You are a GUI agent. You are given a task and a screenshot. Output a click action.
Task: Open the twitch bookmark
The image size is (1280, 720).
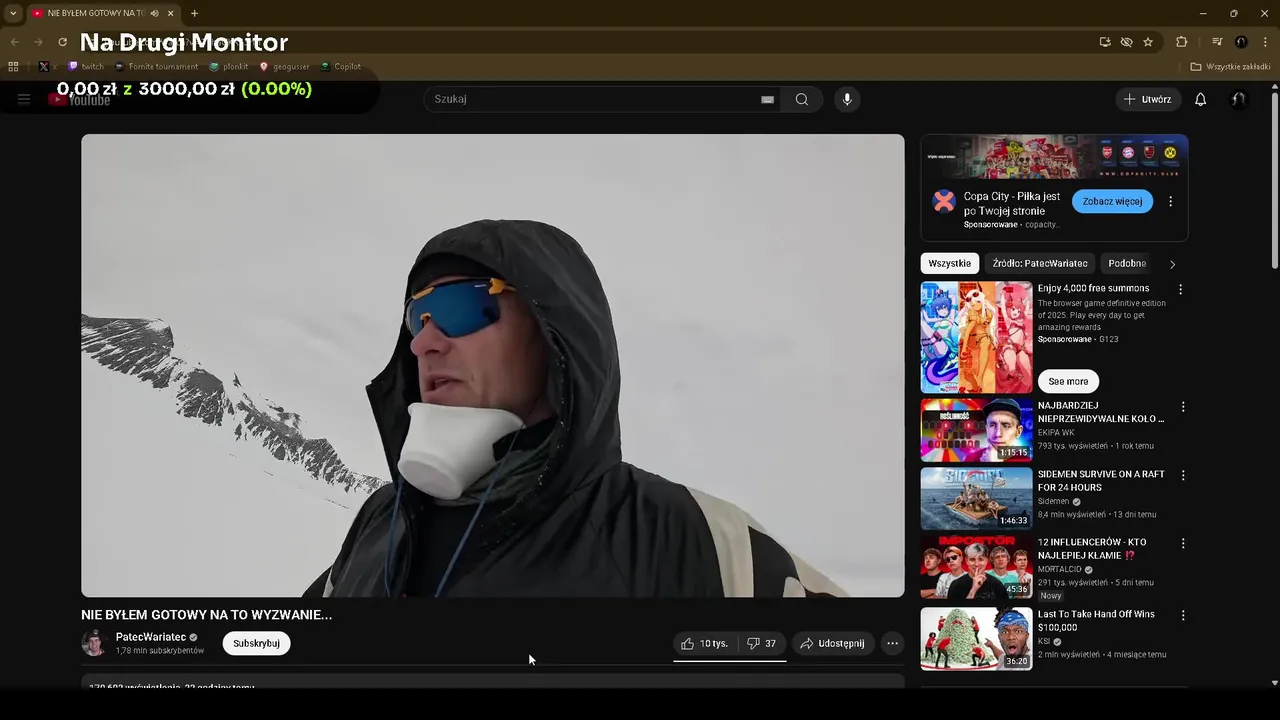coord(86,67)
